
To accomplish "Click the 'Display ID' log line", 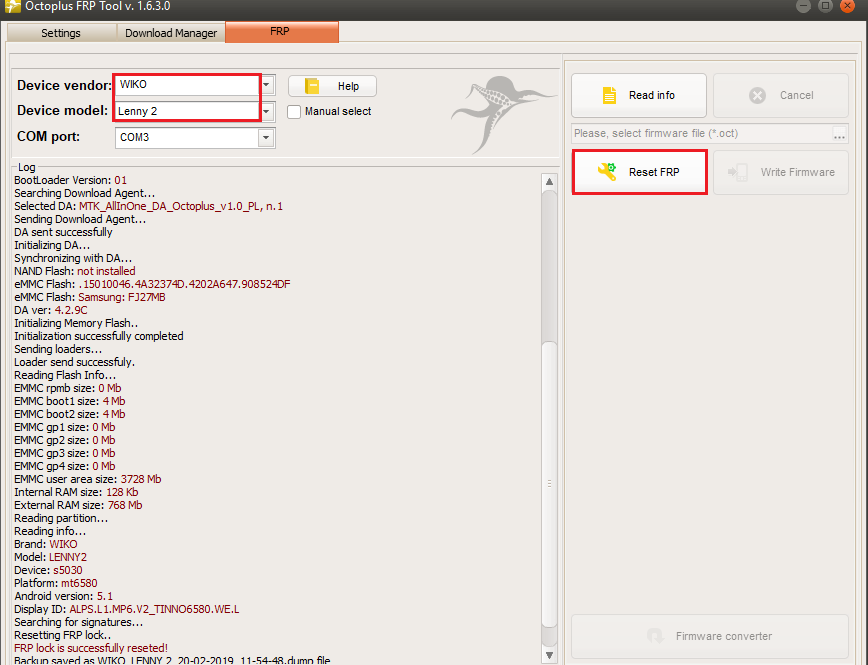I will pos(127,609).
